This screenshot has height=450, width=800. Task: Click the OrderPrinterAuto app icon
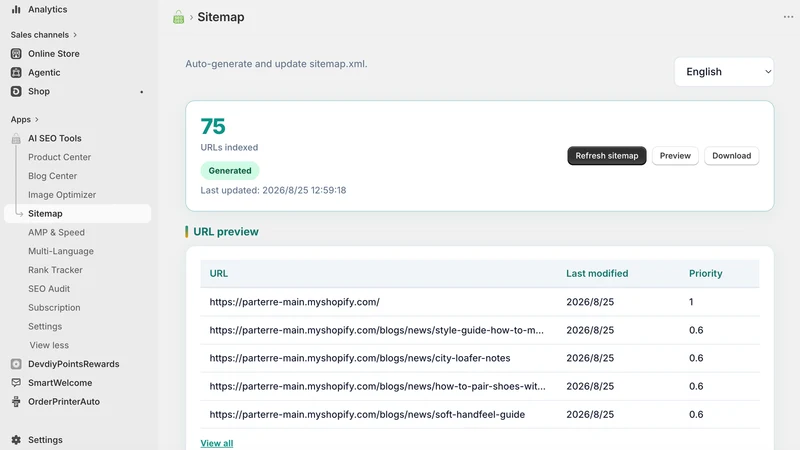coord(16,402)
